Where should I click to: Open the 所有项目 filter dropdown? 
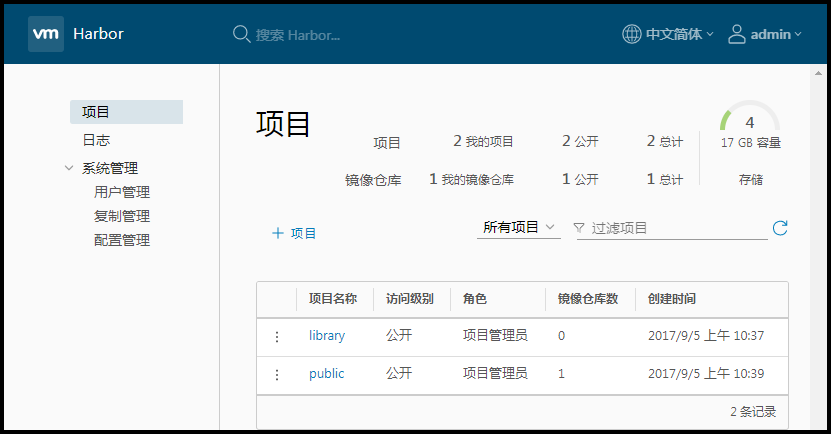[x=518, y=227]
